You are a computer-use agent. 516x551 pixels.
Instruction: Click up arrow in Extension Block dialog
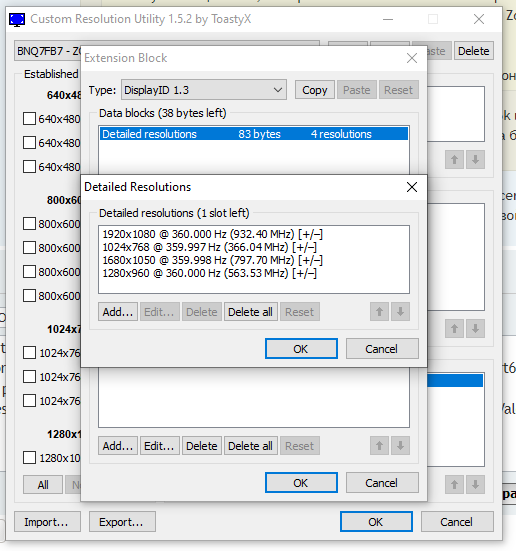pyautogui.click(x=379, y=446)
